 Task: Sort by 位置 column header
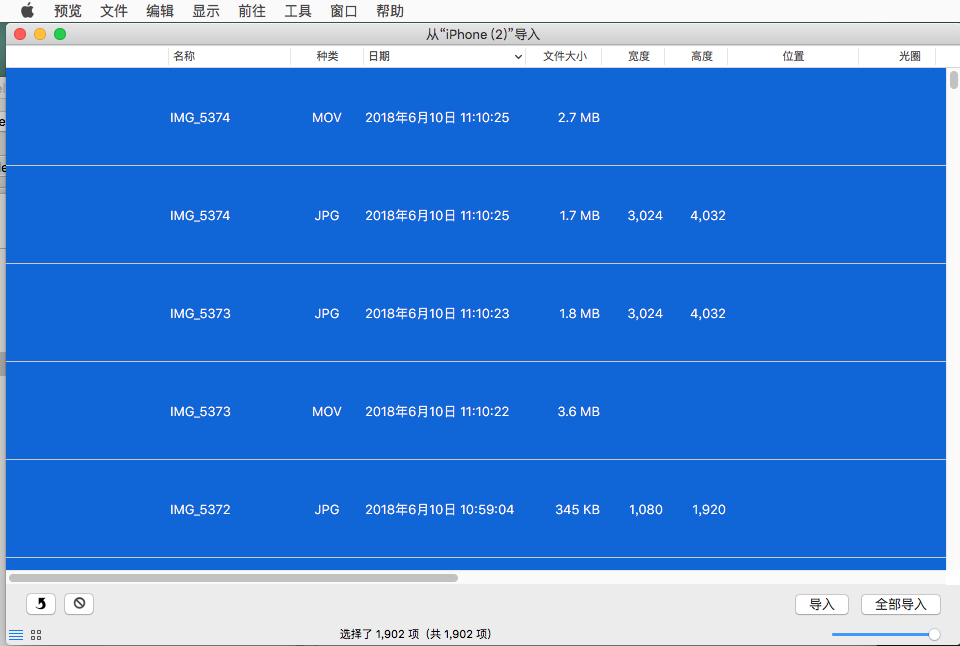click(x=793, y=56)
